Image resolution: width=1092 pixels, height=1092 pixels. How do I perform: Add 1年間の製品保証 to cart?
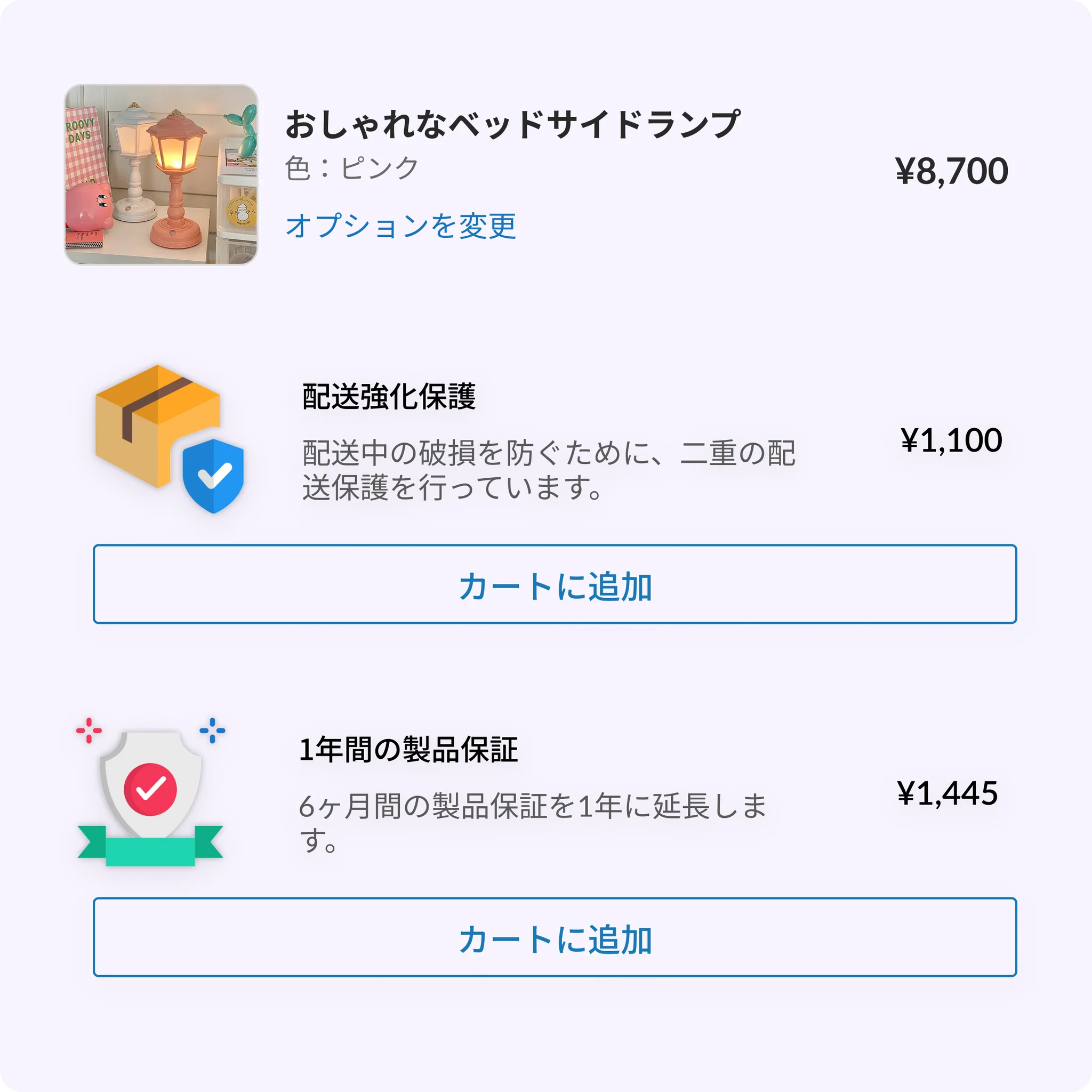pos(555,936)
